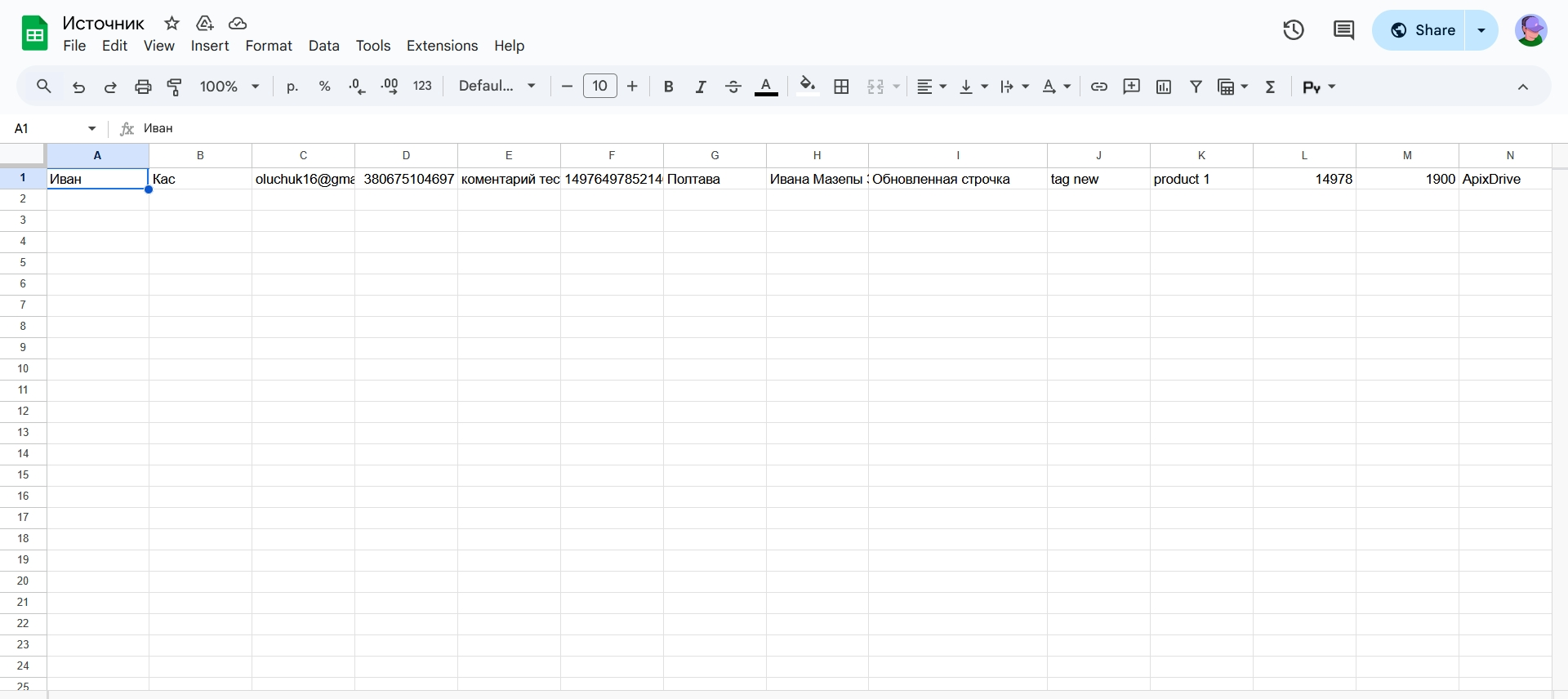
Task: Format as currency р.
Action: 292,87
